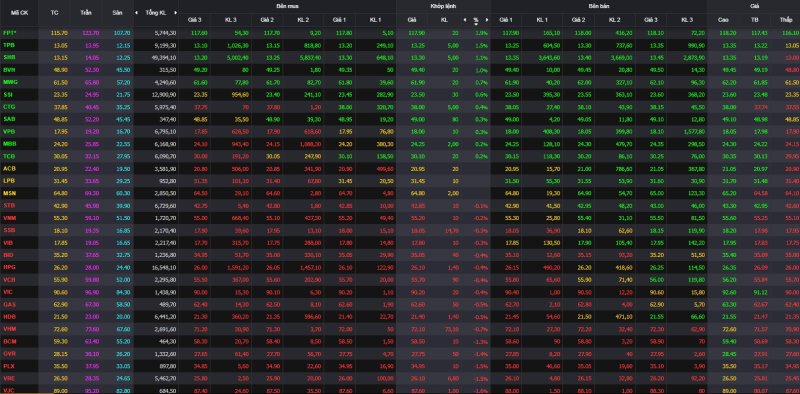
Task: Open MWG stock ticker
Action: click(x=9, y=82)
